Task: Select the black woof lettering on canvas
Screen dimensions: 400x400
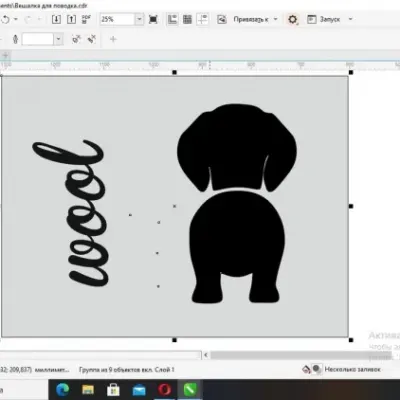Action: pos(70,213)
